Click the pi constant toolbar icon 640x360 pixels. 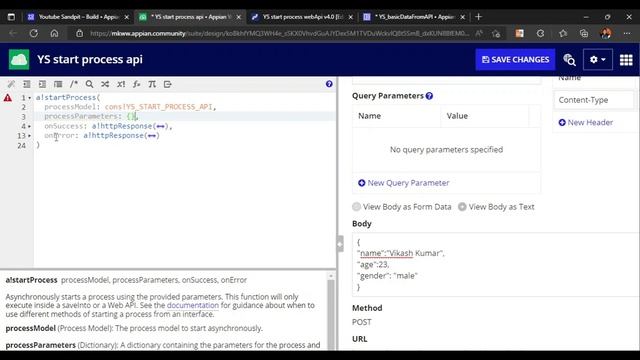tap(152, 84)
